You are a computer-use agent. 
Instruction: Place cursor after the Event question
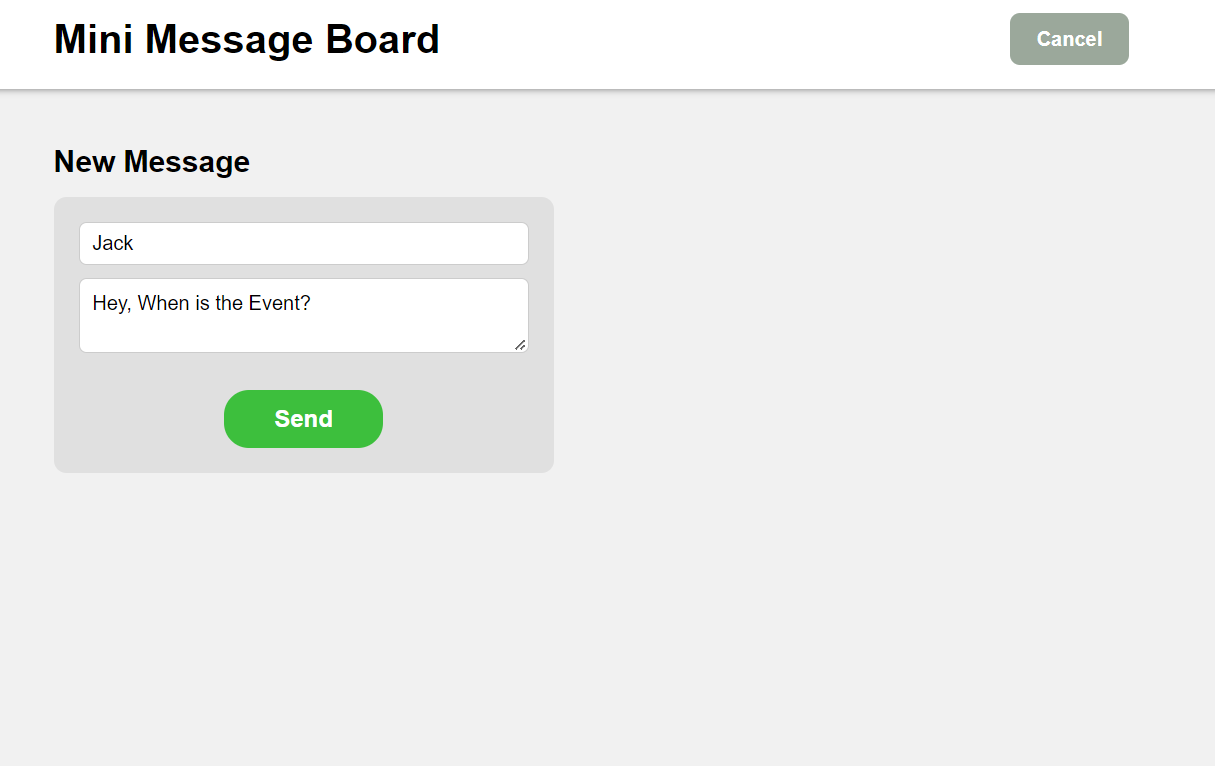pos(312,303)
